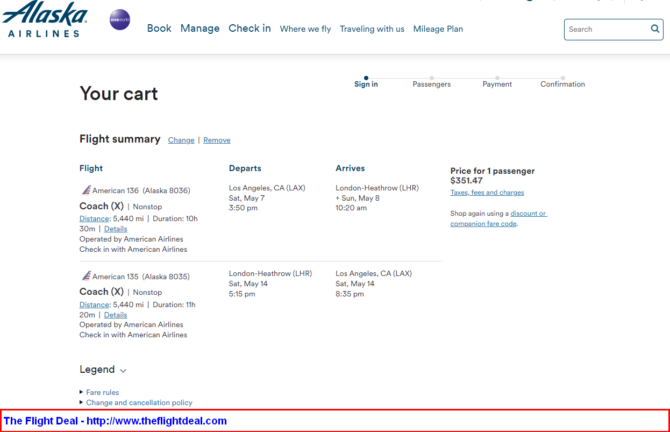Click the search magnifier icon

pyautogui.click(x=655, y=29)
